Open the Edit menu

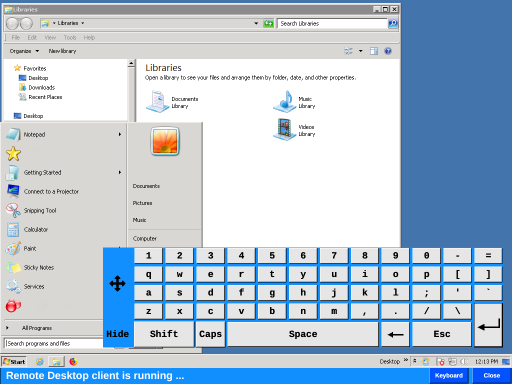(x=32, y=37)
